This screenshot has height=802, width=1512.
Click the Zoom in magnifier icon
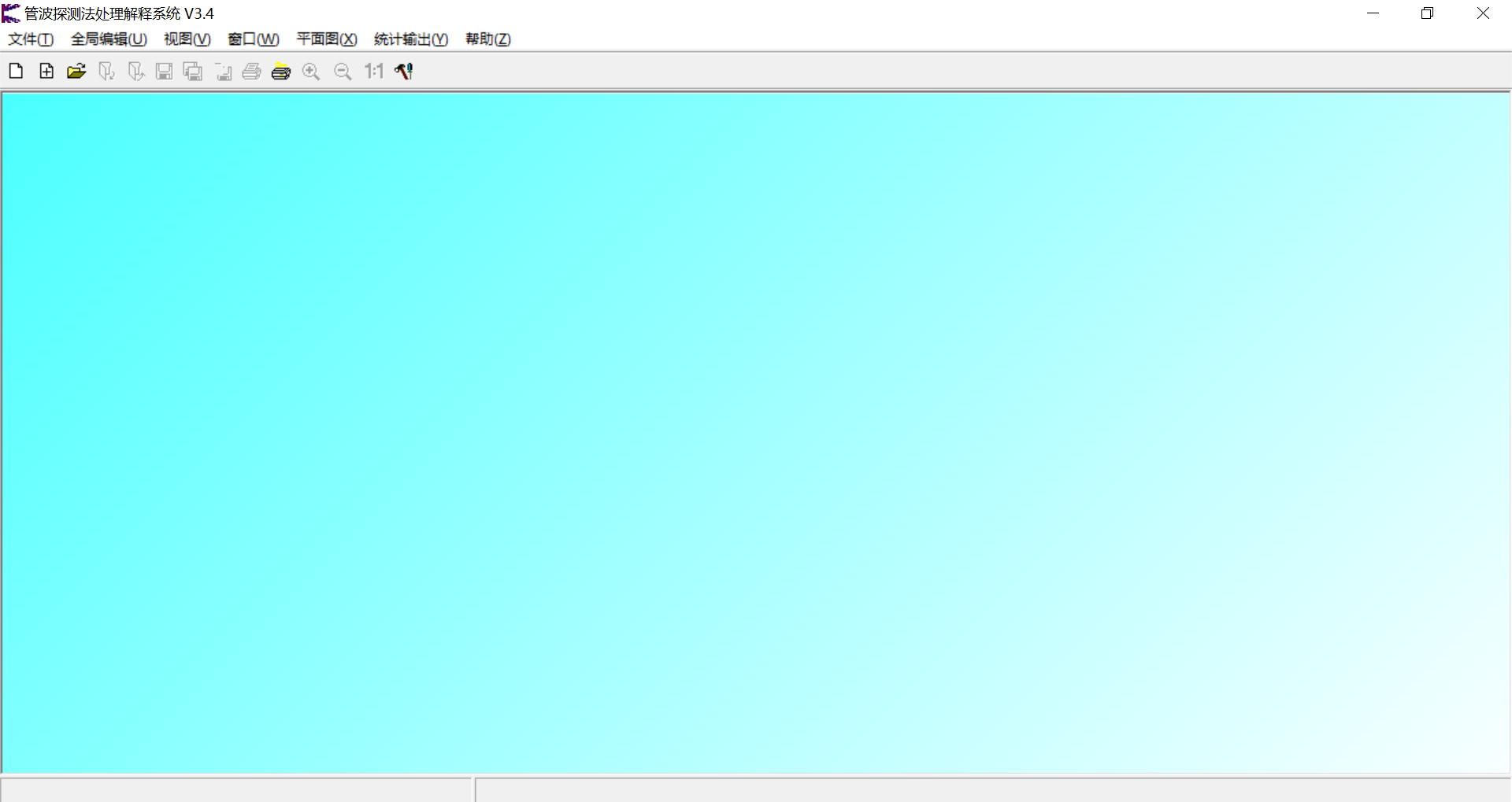312,72
